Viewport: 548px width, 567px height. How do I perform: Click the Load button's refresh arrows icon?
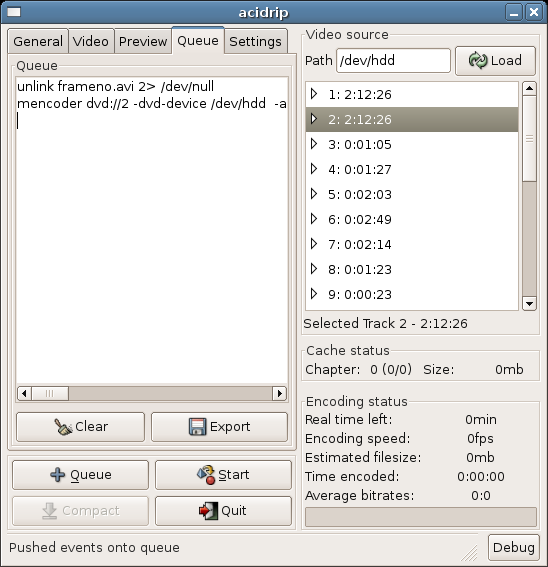[x=478, y=60]
